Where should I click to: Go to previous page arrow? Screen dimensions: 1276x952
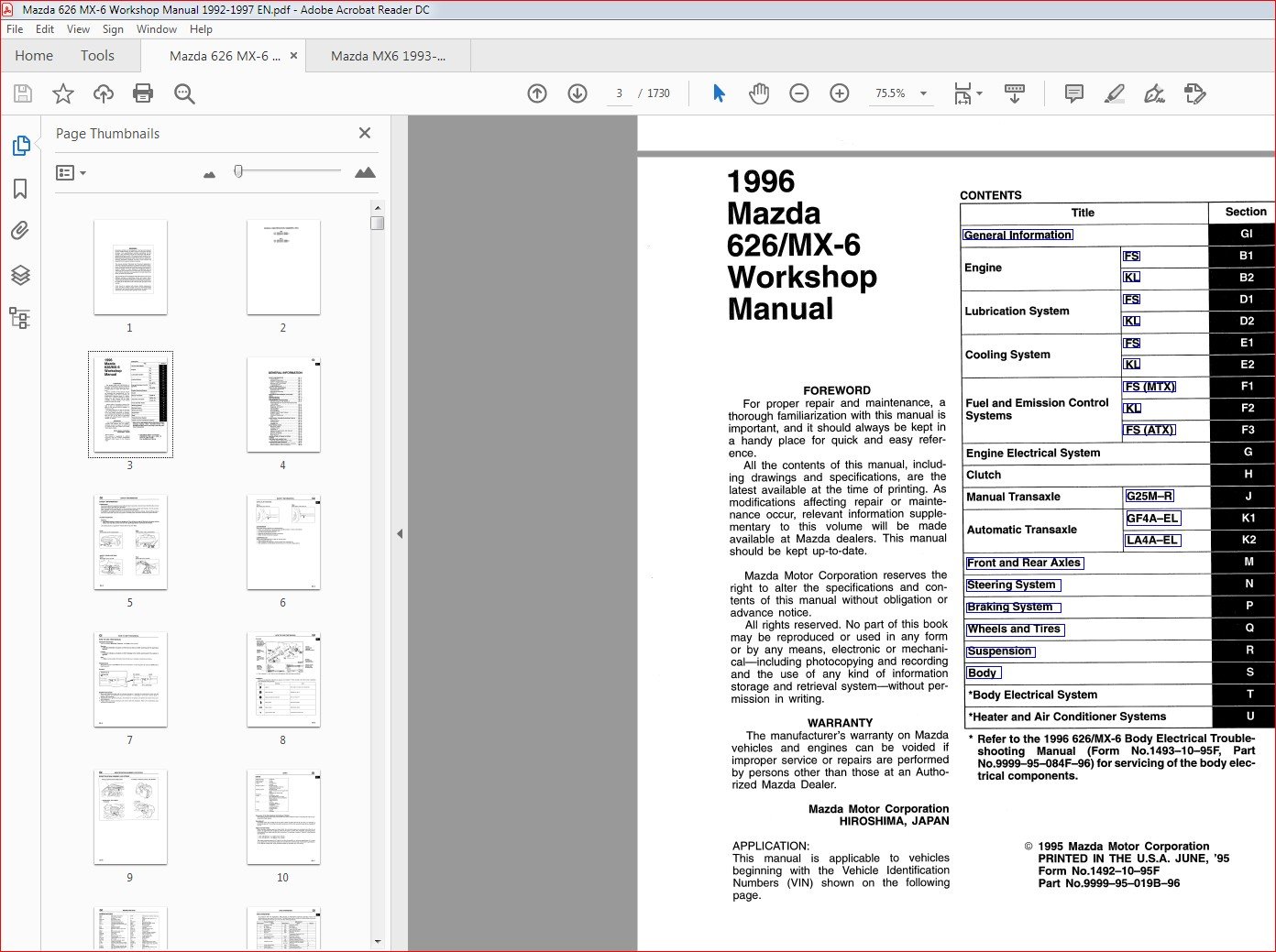pos(537,93)
